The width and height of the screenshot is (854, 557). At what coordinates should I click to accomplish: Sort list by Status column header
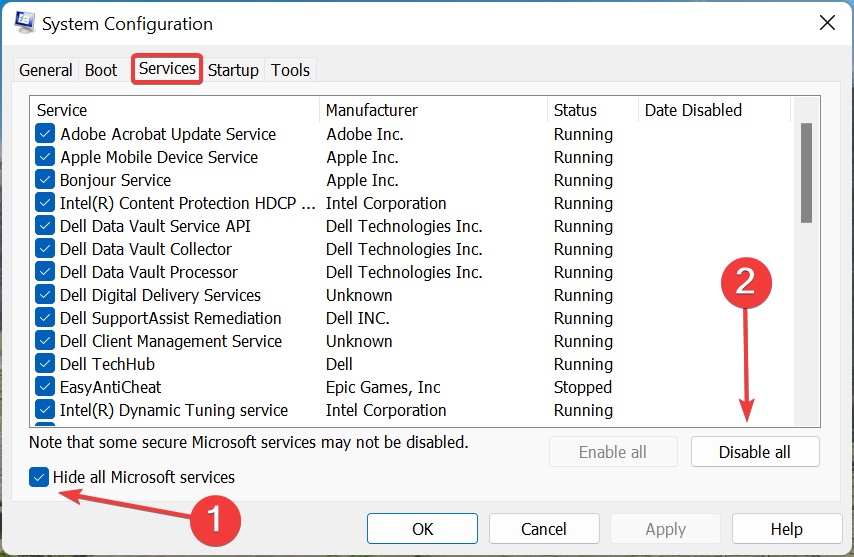(x=593, y=110)
